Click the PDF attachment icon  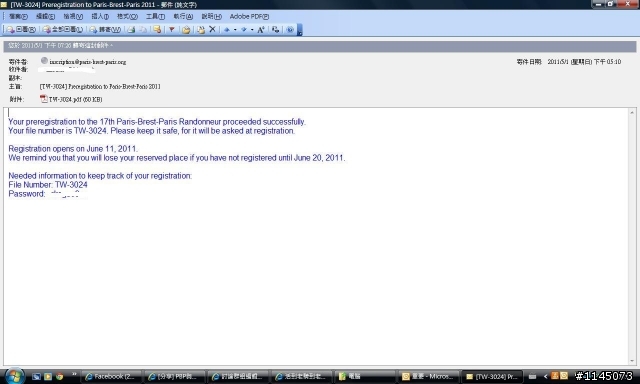44,99
